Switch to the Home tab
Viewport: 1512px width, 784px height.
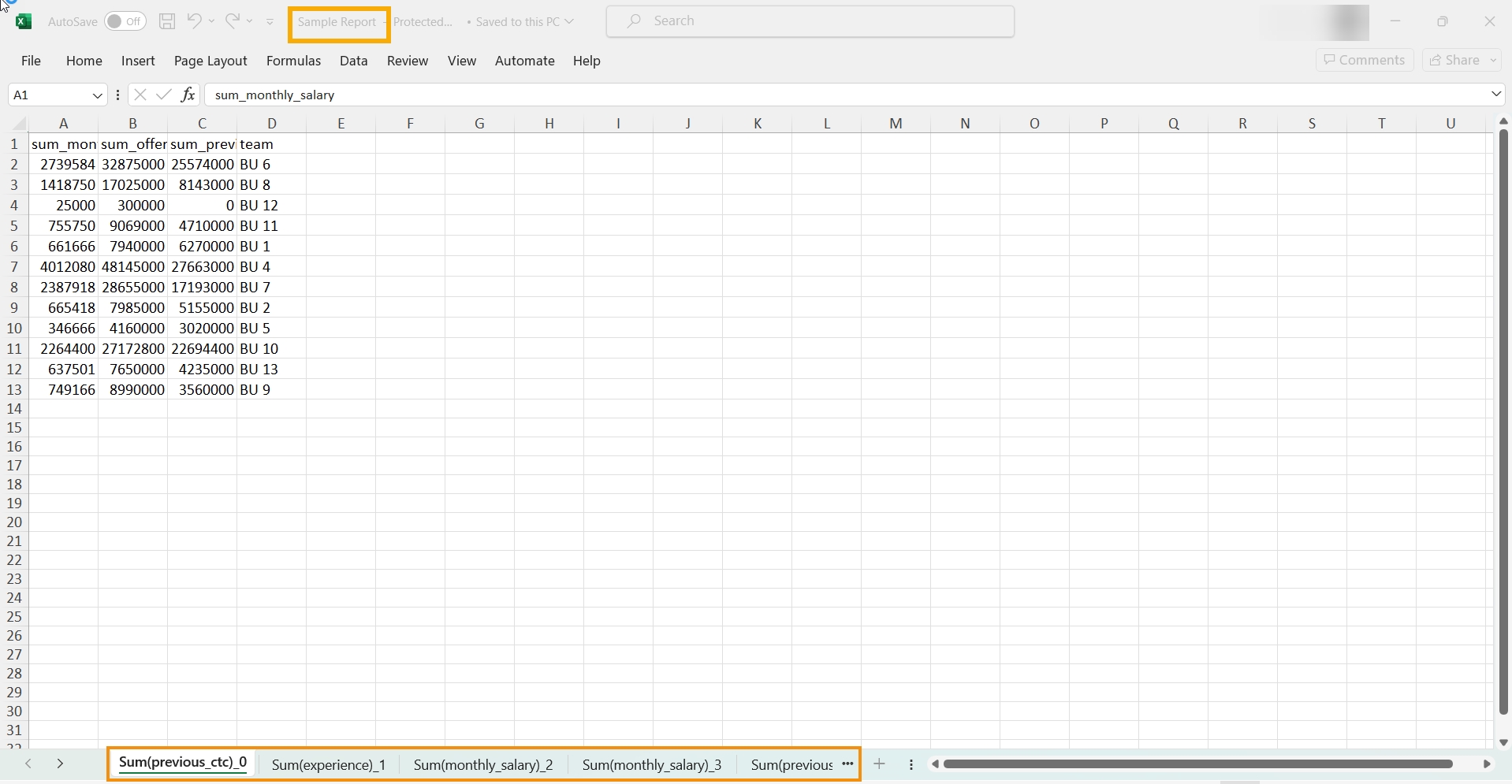[x=84, y=61]
